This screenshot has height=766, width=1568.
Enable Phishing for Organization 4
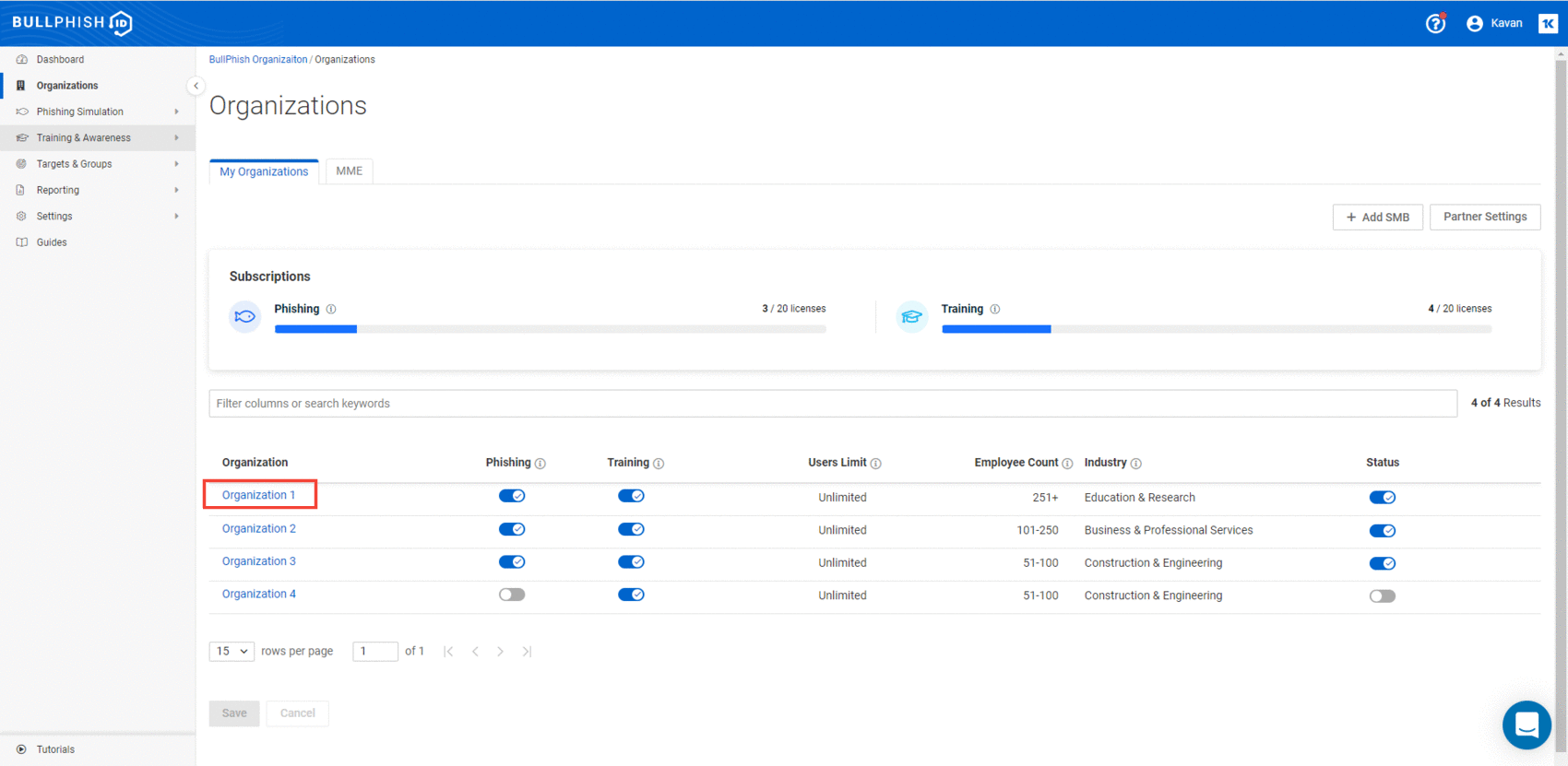tap(512, 595)
